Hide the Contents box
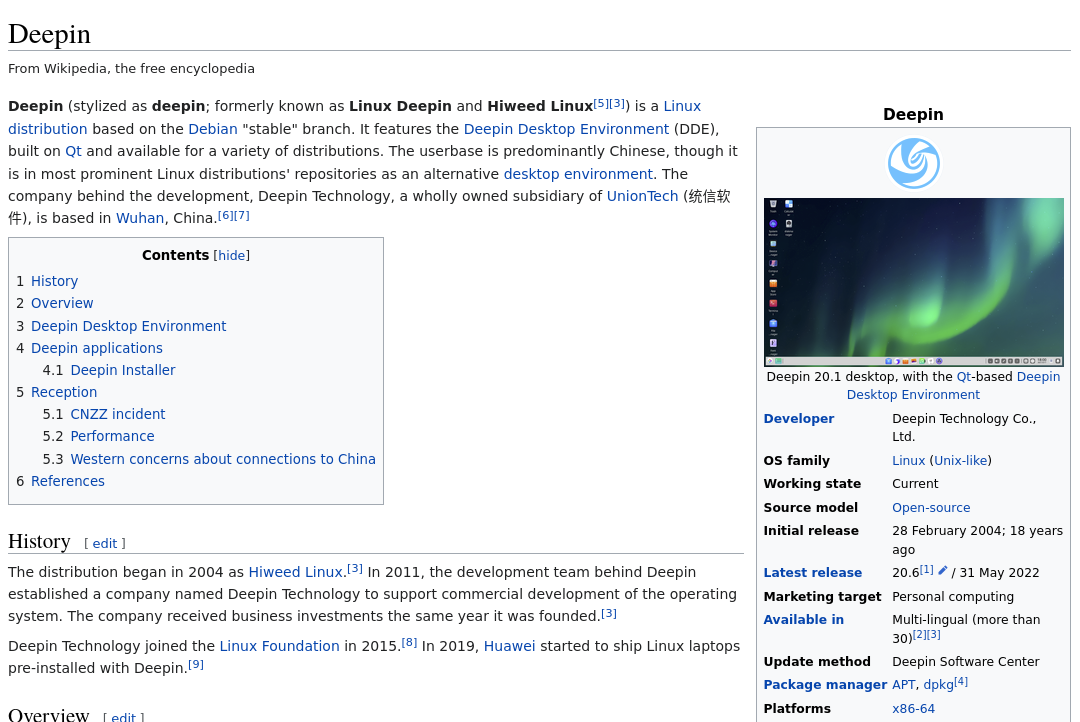 click(x=231, y=256)
